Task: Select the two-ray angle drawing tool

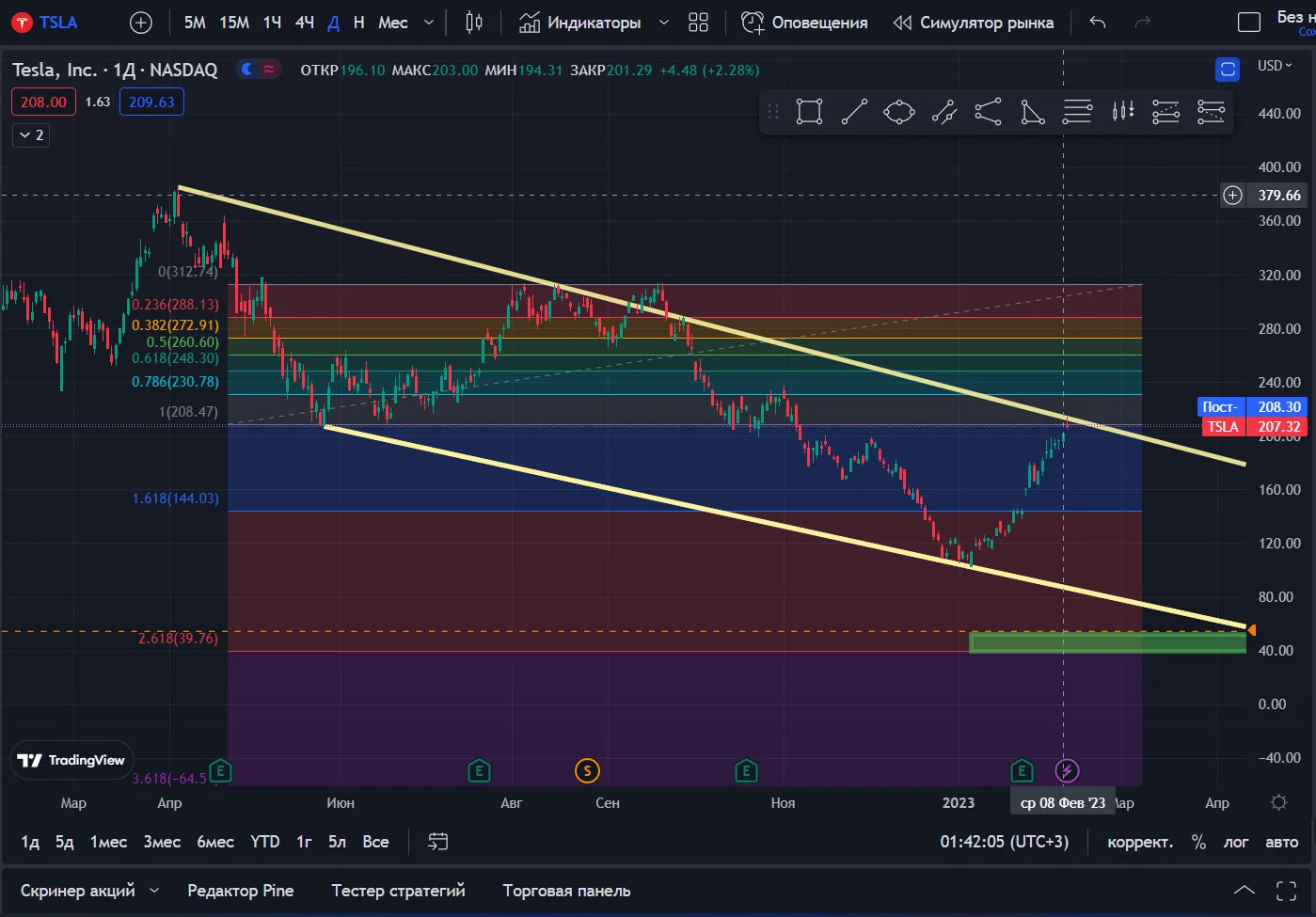Action: 988,112
